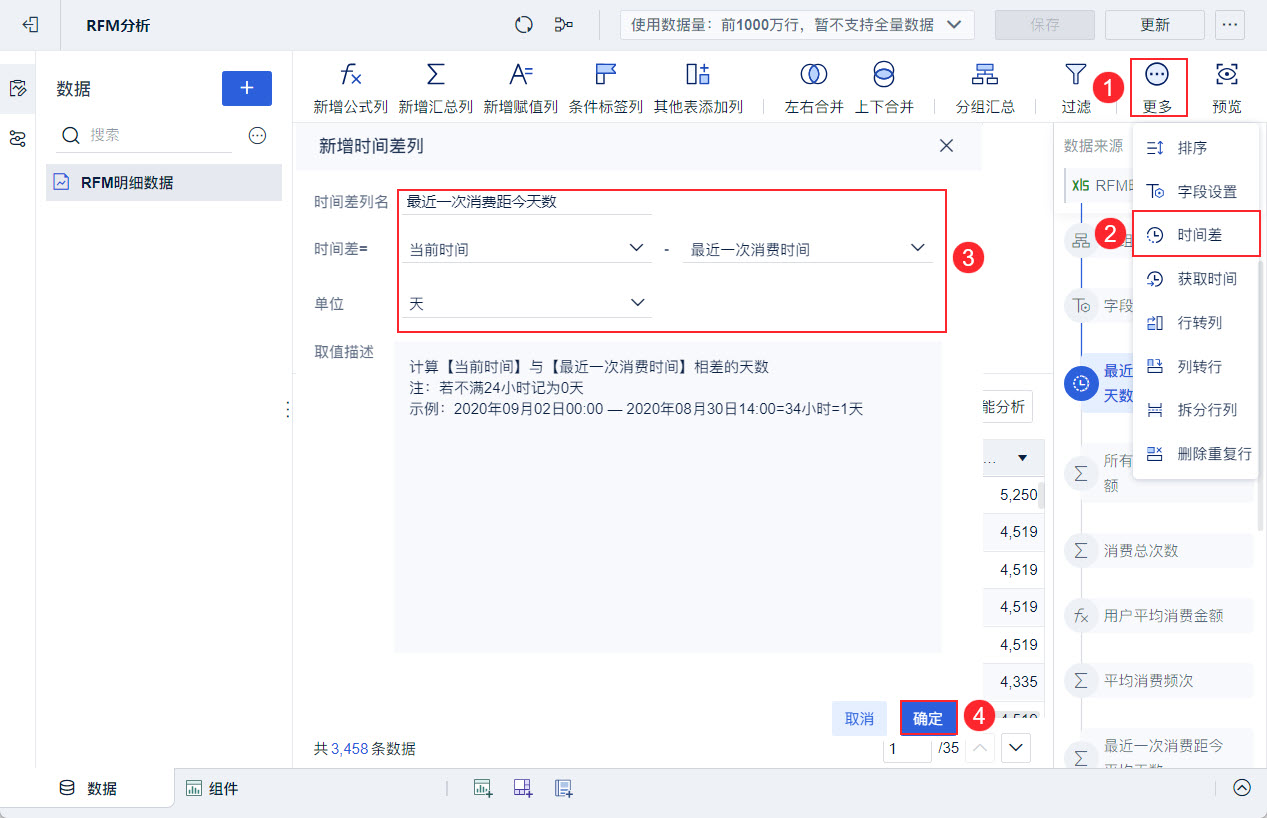1267x818 pixels.
Task: Click the blue plus add data button
Action: pos(247,88)
